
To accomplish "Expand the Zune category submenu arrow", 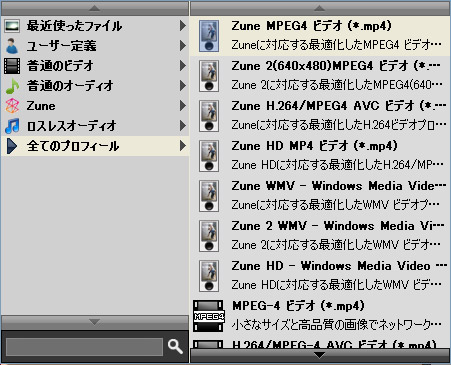I will [183, 106].
